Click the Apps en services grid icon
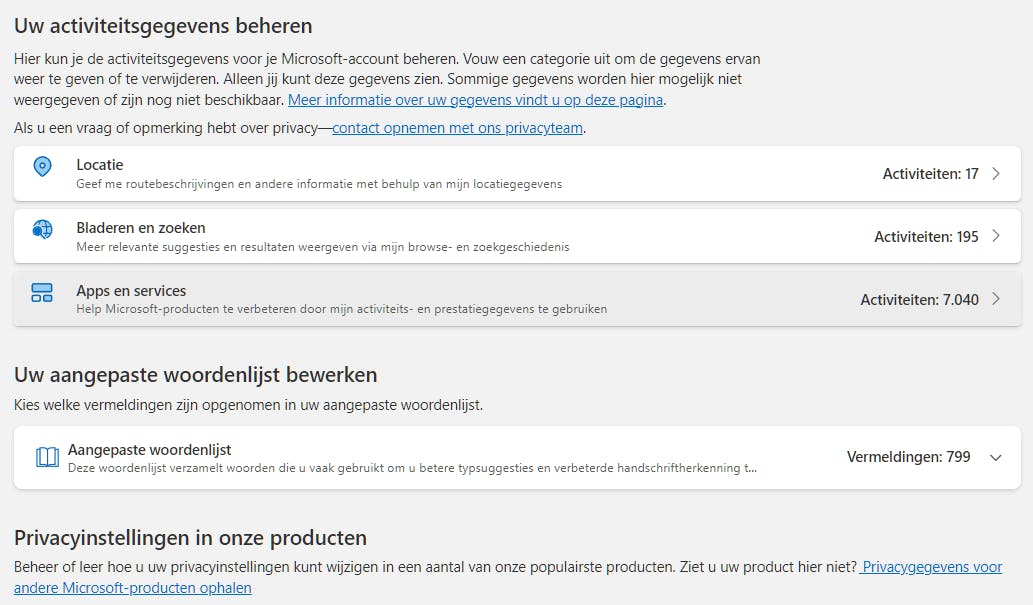The width and height of the screenshot is (1033, 605). [42, 292]
